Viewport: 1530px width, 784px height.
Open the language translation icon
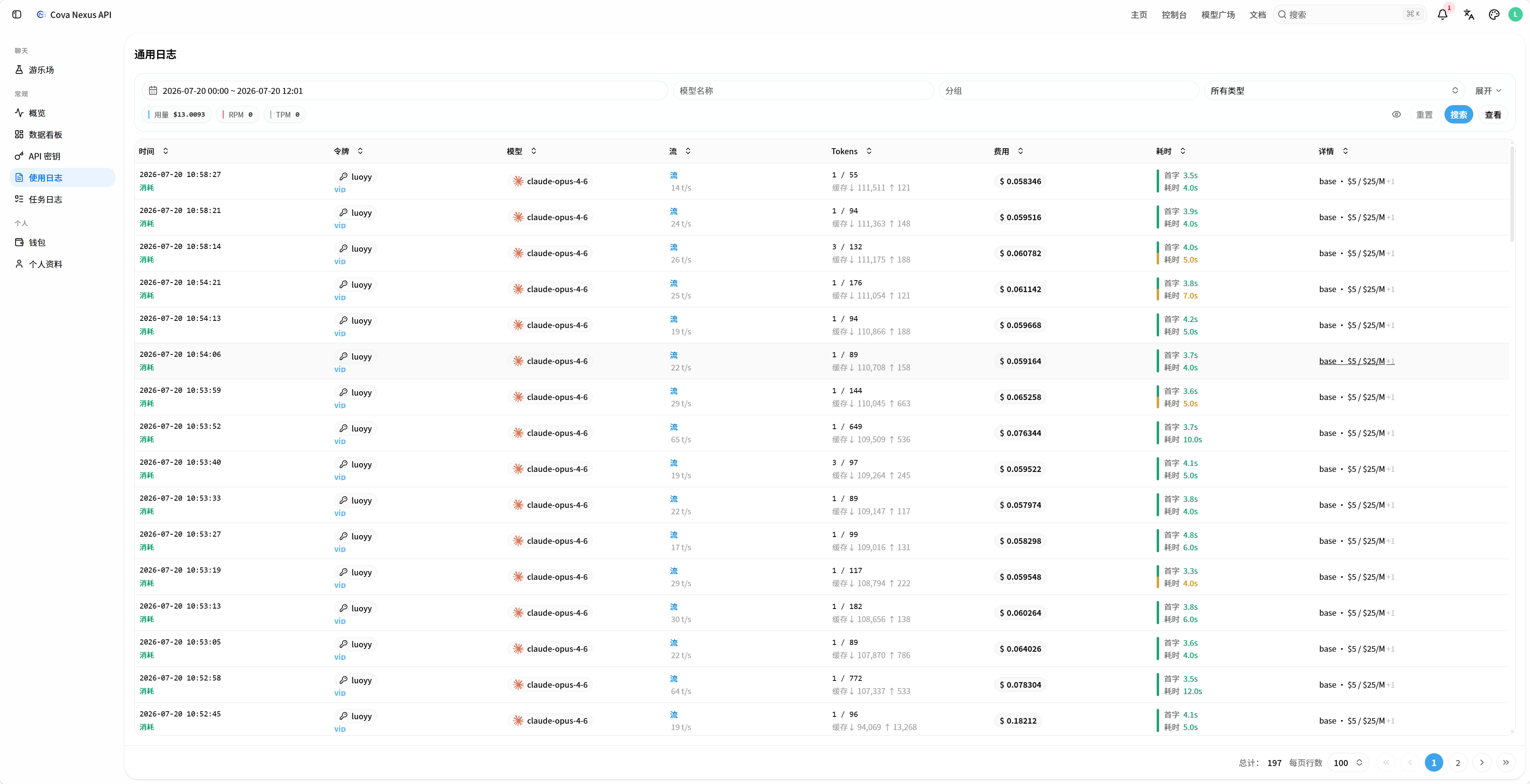1469,14
